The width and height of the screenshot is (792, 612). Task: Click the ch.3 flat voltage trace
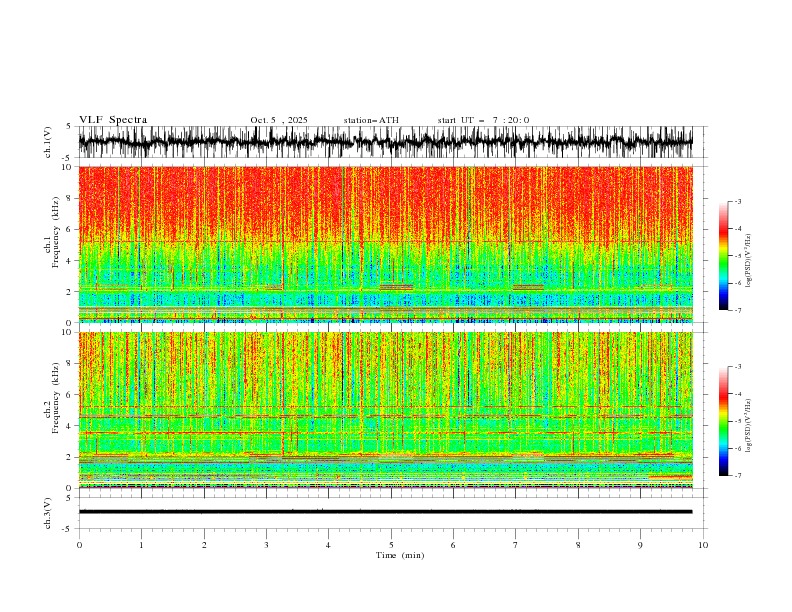[385, 512]
